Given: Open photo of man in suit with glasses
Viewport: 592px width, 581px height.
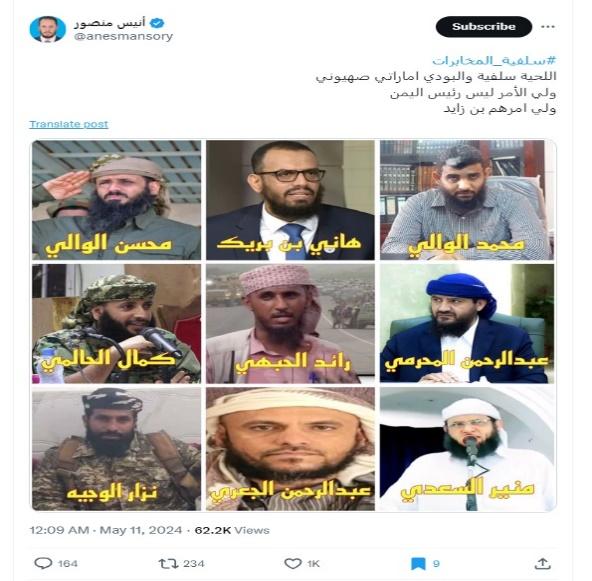Looking at the screenshot, I should pos(290,200).
